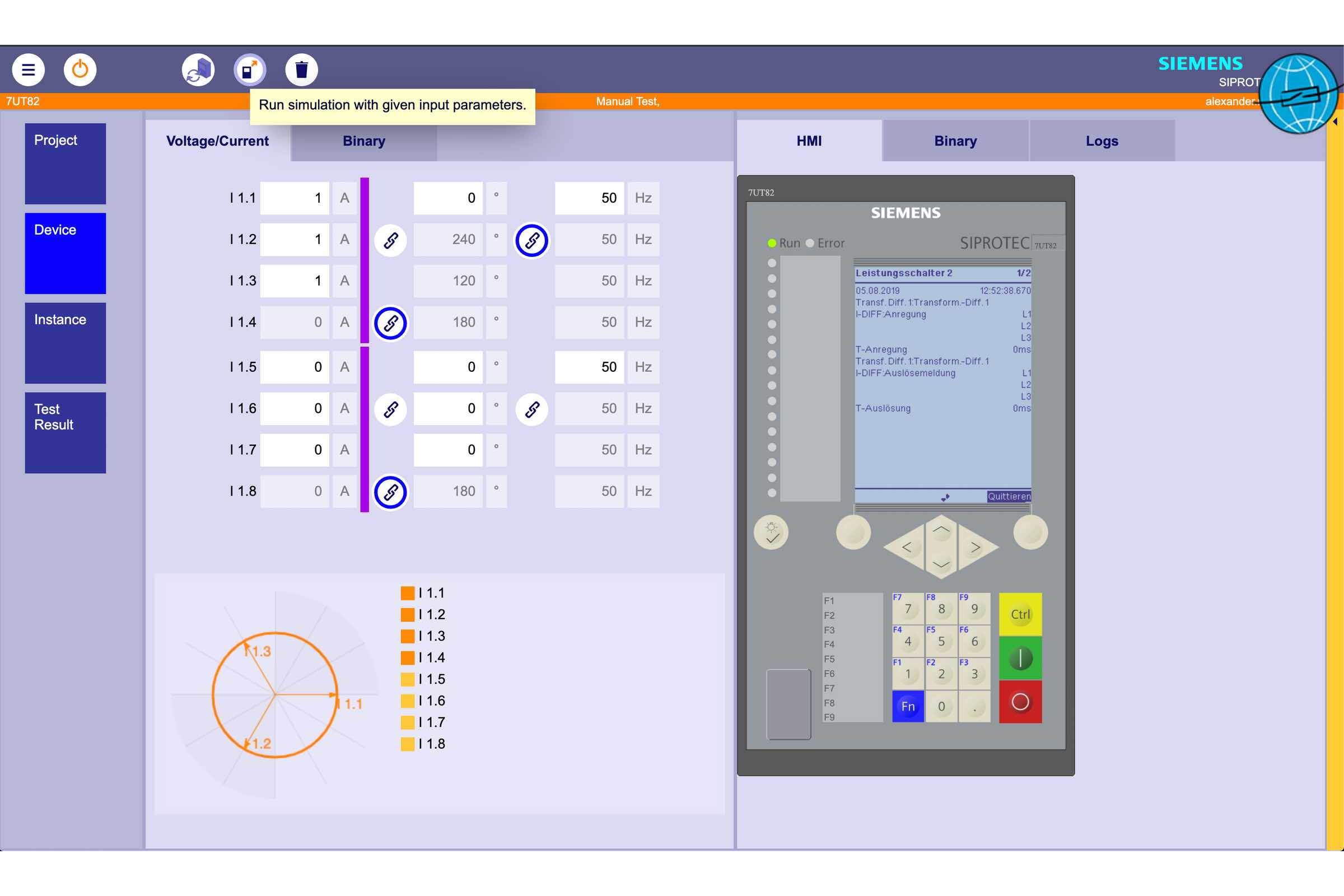This screenshot has width=1344, height=896.
Task: Open the Binary tab next to Voltage/Current
Action: pos(364,141)
